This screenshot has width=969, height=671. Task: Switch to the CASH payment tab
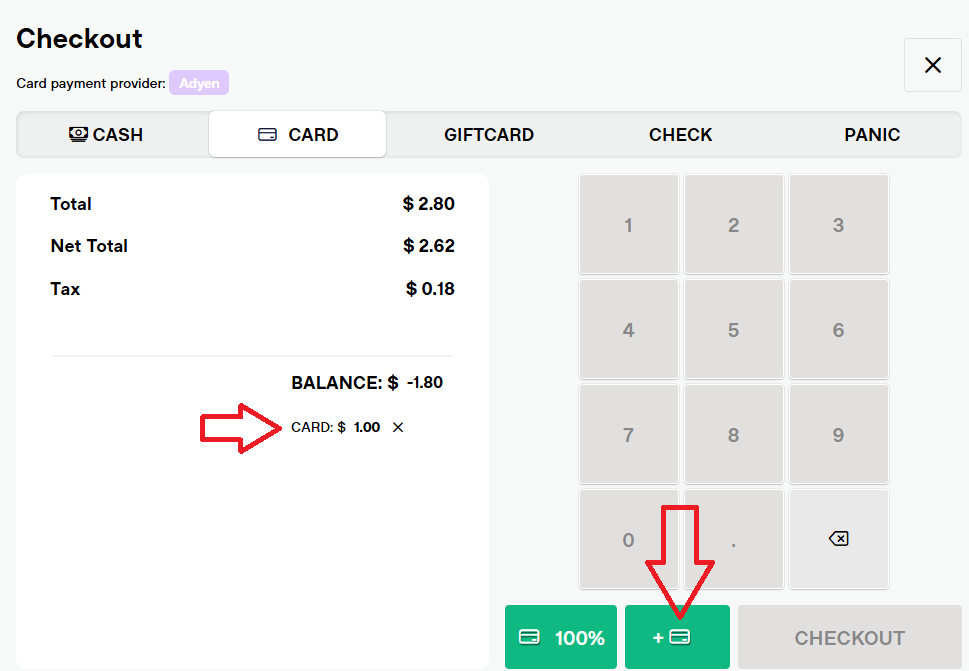tap(106, 134)
